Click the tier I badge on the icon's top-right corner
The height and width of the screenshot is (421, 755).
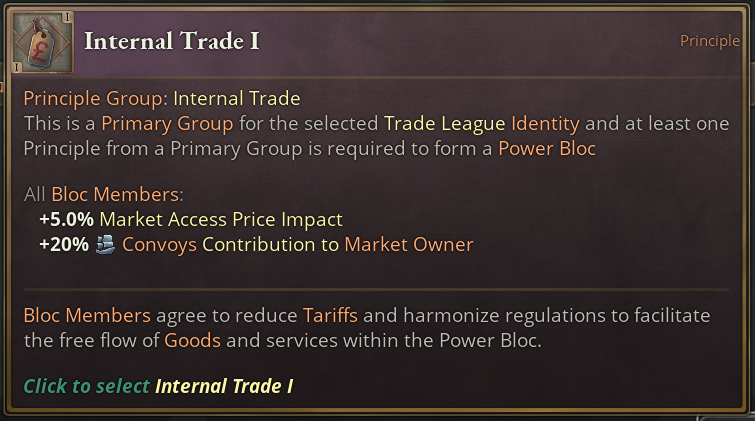(66, 18)
